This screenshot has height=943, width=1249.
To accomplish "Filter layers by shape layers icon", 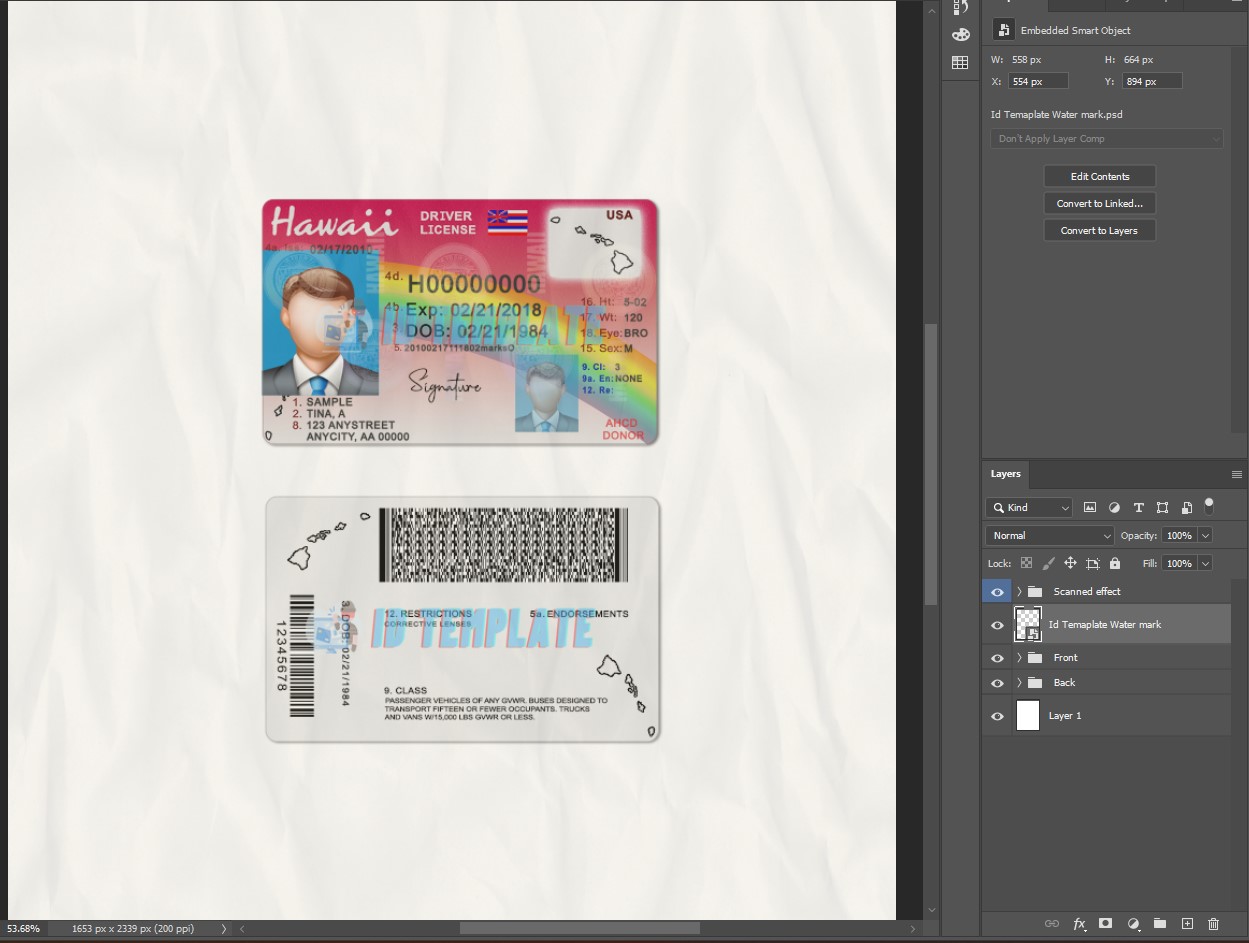I will [1162, 508].
